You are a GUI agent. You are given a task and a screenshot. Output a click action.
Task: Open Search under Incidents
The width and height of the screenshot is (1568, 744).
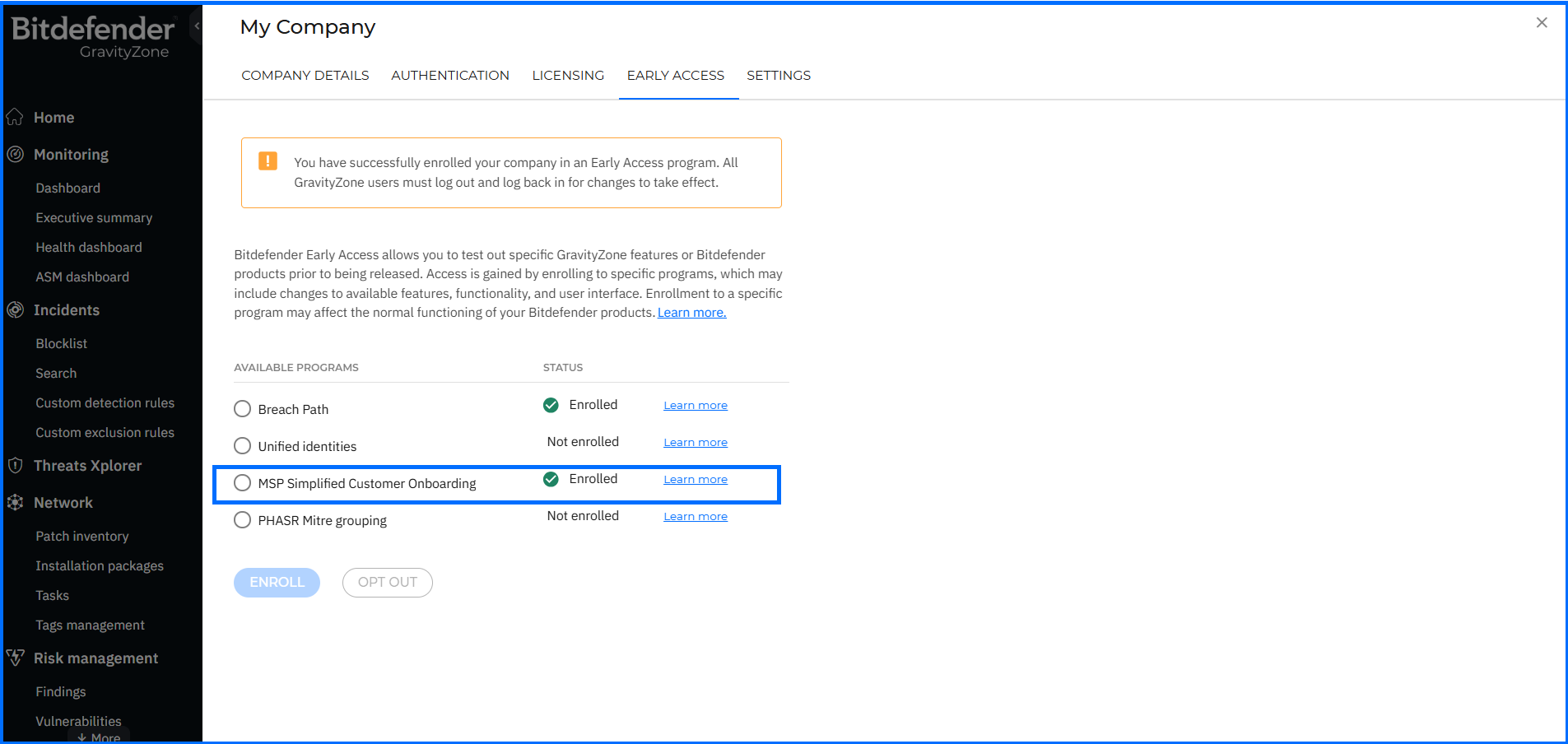tap(56, 374)
